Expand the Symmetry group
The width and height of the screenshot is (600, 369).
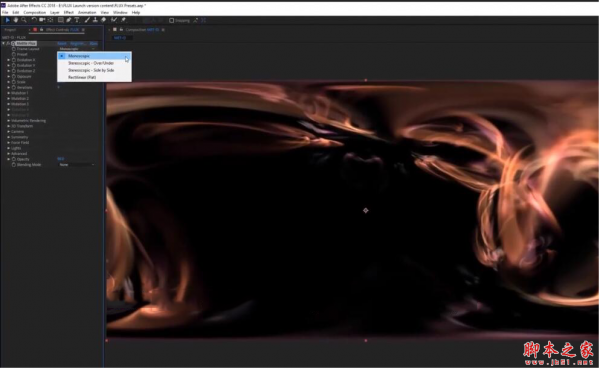[x=9, y=137]
